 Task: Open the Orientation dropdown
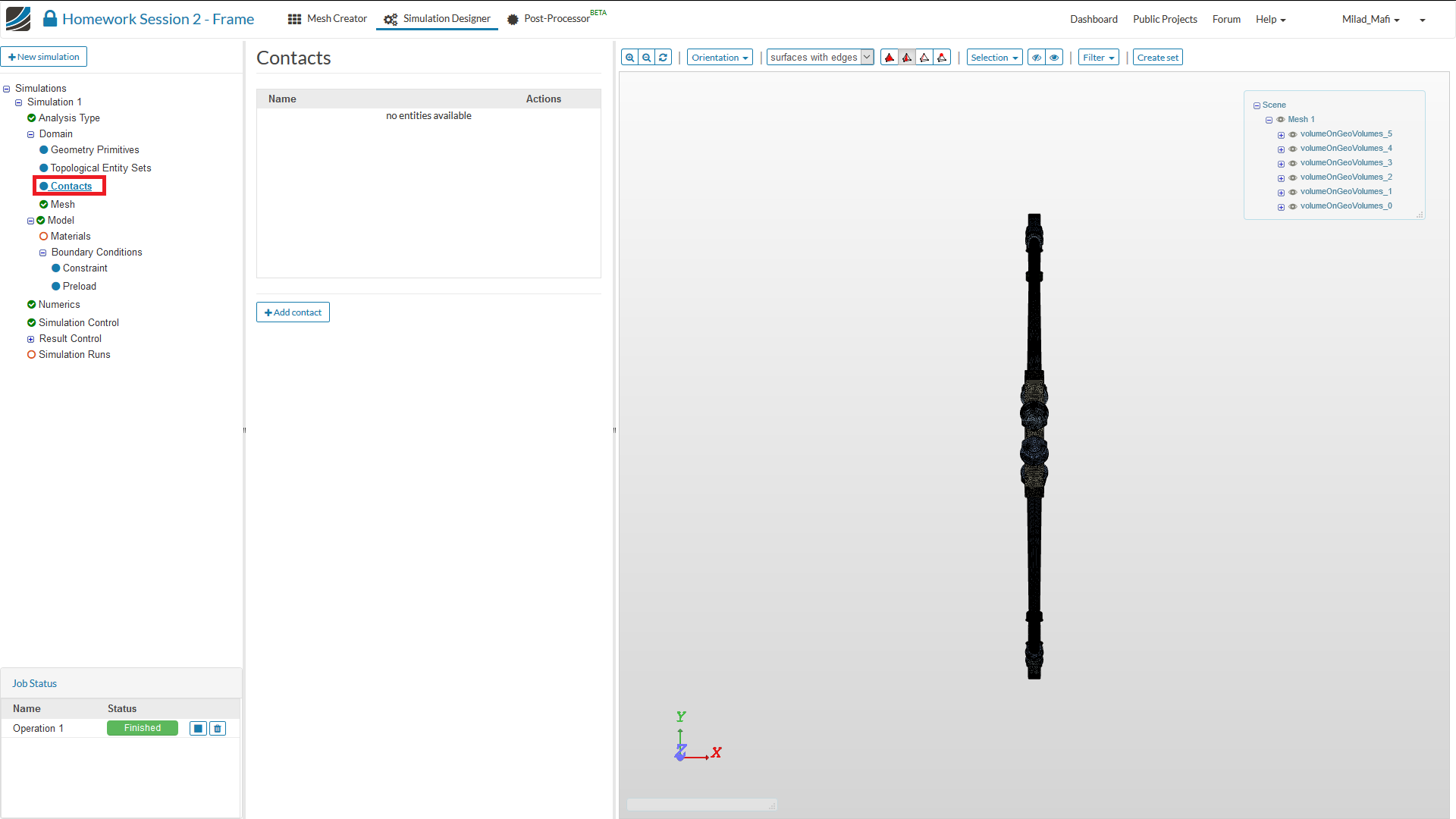point(719,58)
